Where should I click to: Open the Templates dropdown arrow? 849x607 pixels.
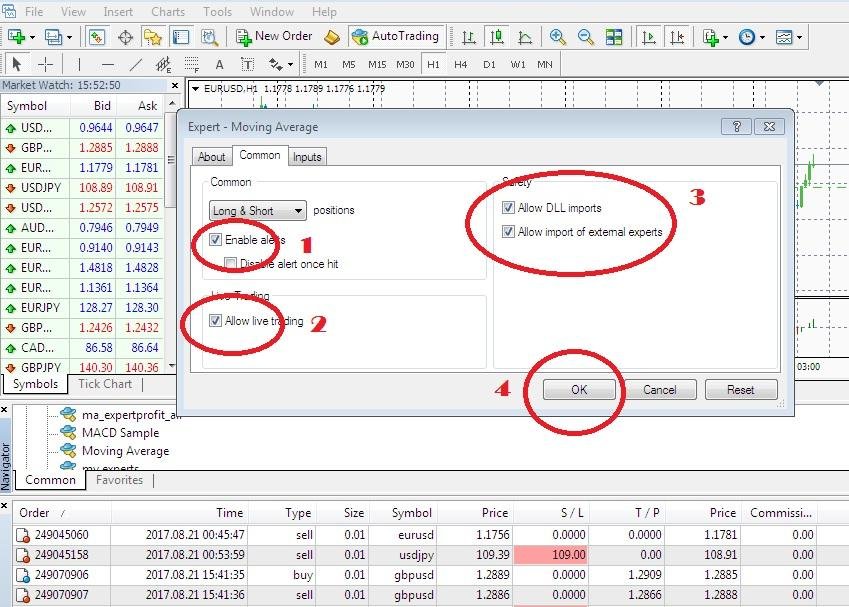click(x=799, y=37)
